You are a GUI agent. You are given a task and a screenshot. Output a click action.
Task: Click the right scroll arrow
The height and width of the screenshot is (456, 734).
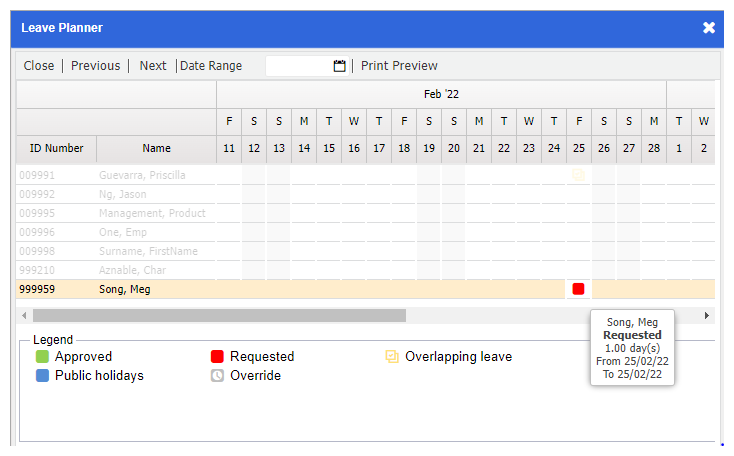coord(707,316)
